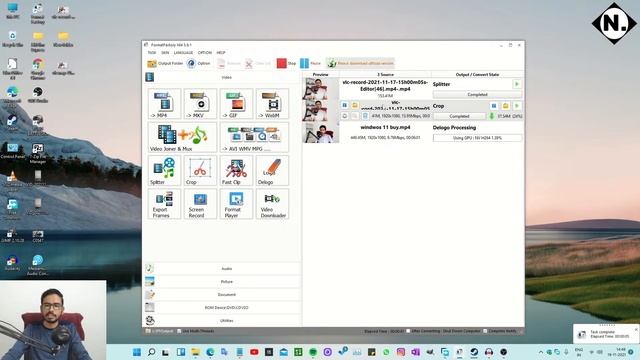Expand the Document category section
Image resolution: width=640 pixels, height=360 pixels.
[222, 295]
